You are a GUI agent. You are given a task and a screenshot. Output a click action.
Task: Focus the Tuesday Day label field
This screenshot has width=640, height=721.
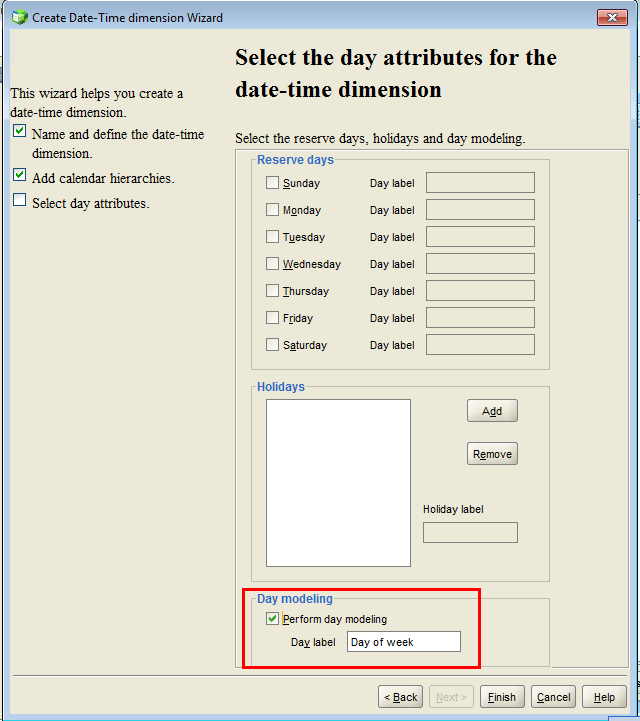(x=480, y=237)
